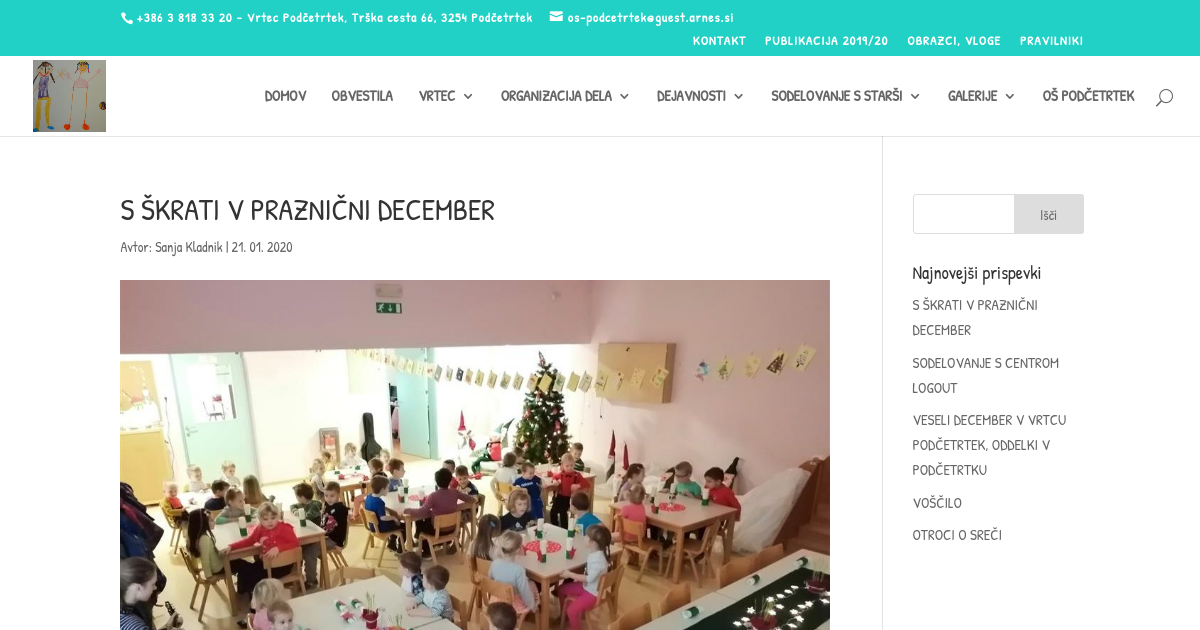Open OBRAZCI, VLOGE link

coord(954,41)
